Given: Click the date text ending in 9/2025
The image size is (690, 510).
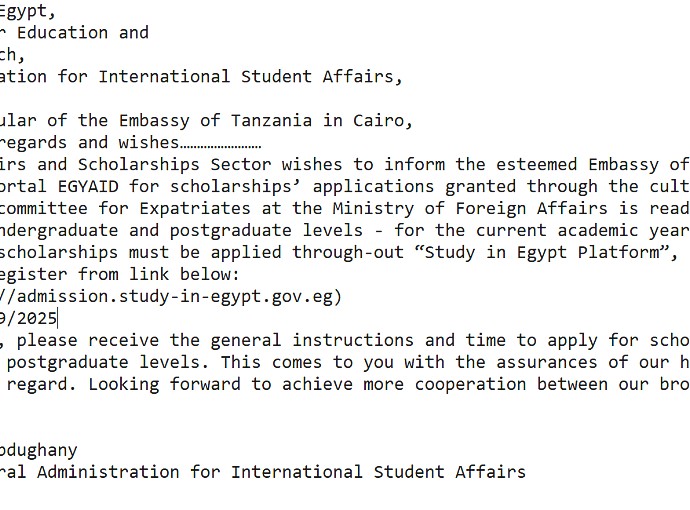Looking at the screenshot, I should pos(28,318).
